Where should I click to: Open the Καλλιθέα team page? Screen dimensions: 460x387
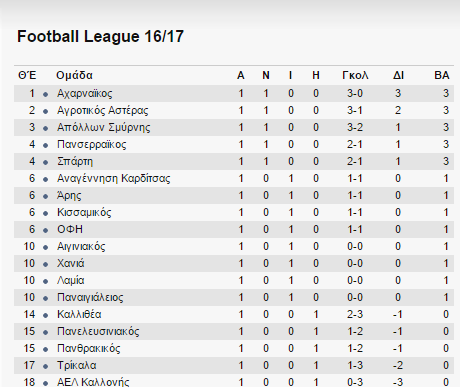click(x=79, y=315)
